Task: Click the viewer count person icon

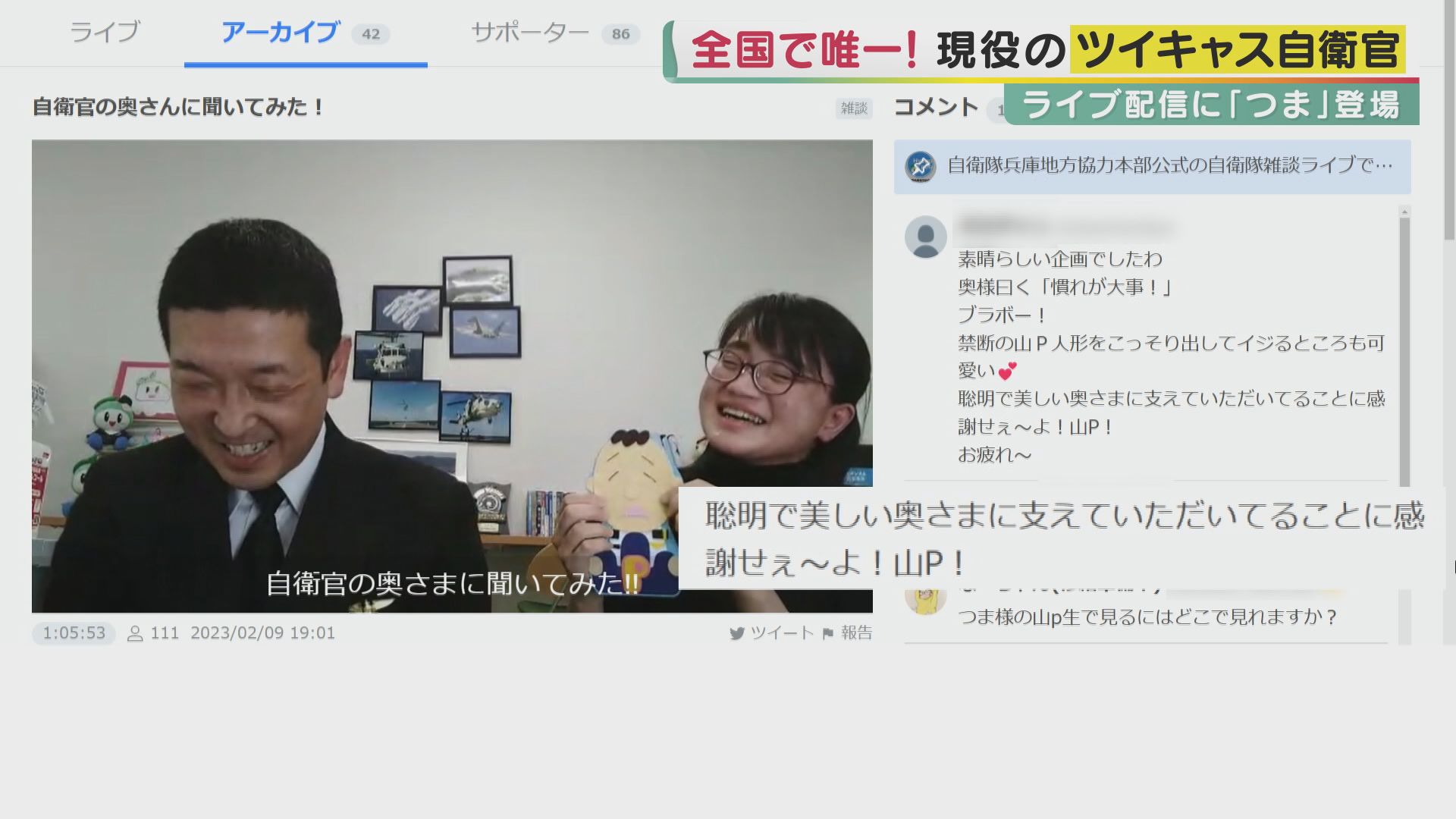Action: coord(135,633)
